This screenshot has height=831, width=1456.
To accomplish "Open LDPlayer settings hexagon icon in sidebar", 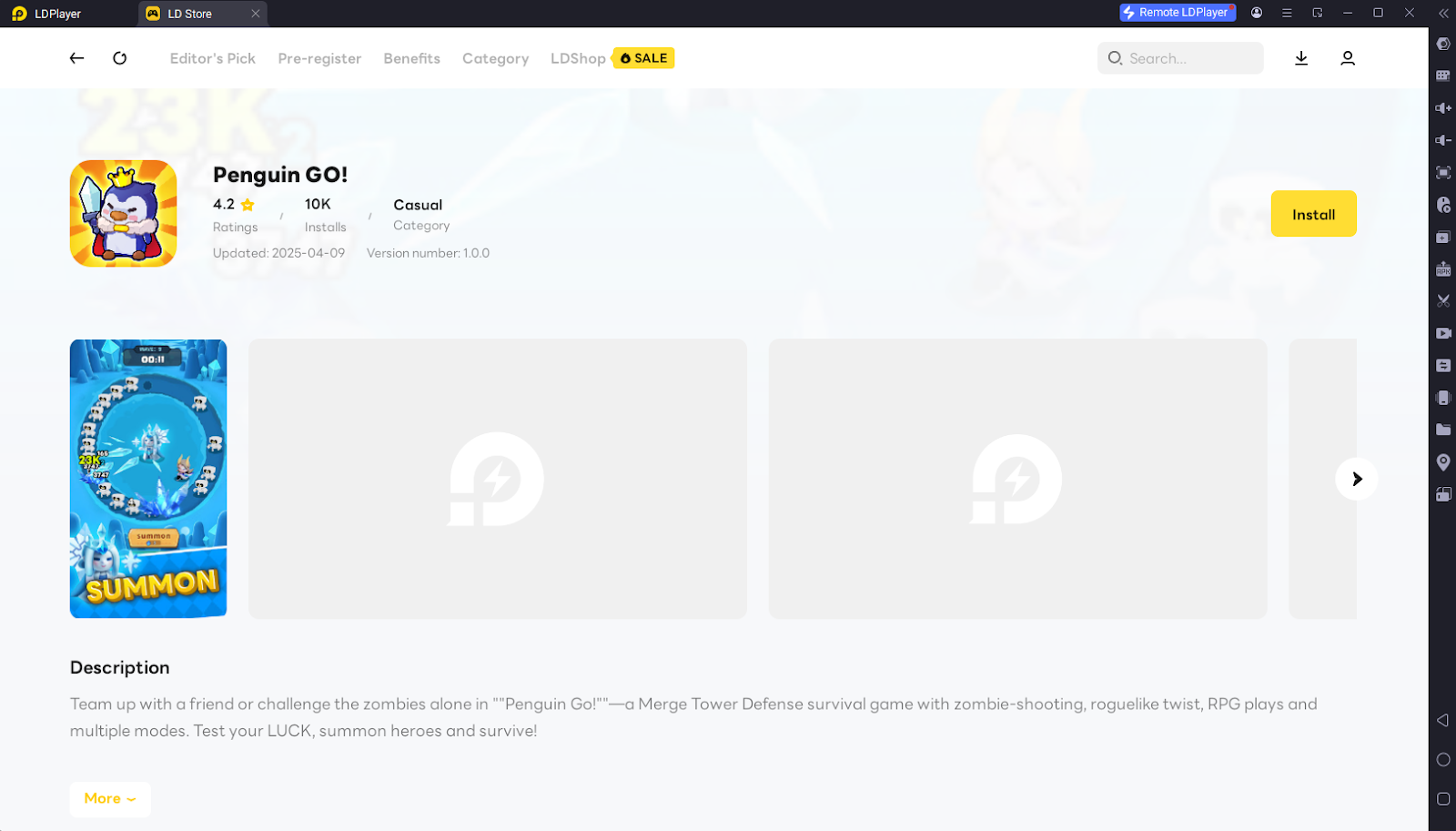I will [1443, 44].
